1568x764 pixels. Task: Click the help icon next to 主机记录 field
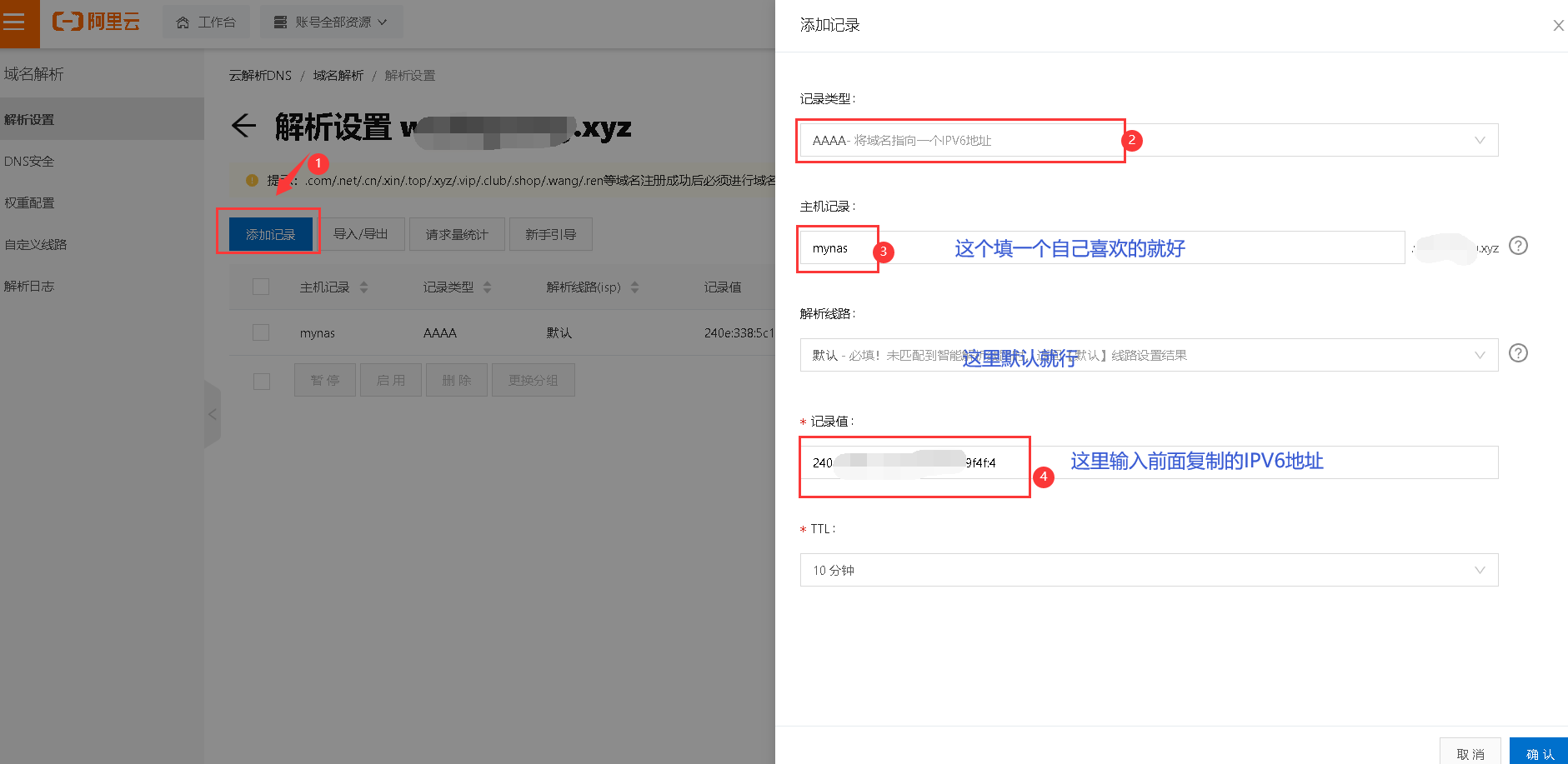(x=1518, y=246)
